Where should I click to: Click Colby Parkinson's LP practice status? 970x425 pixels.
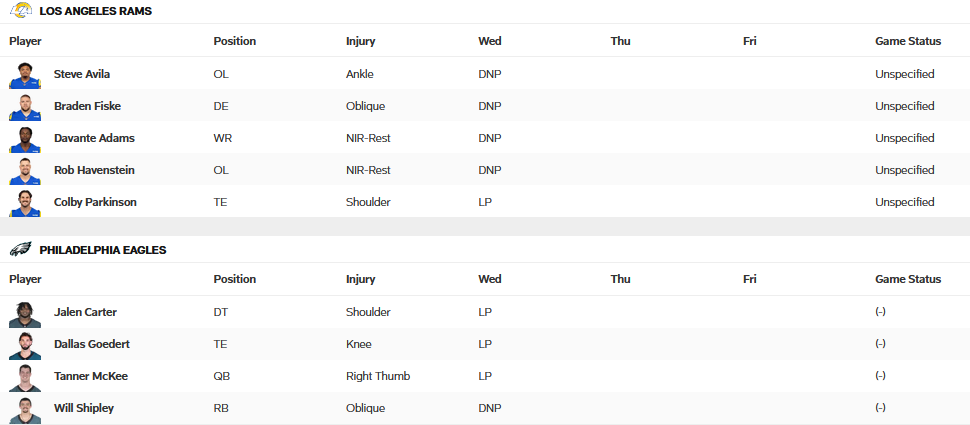(485, 202)
